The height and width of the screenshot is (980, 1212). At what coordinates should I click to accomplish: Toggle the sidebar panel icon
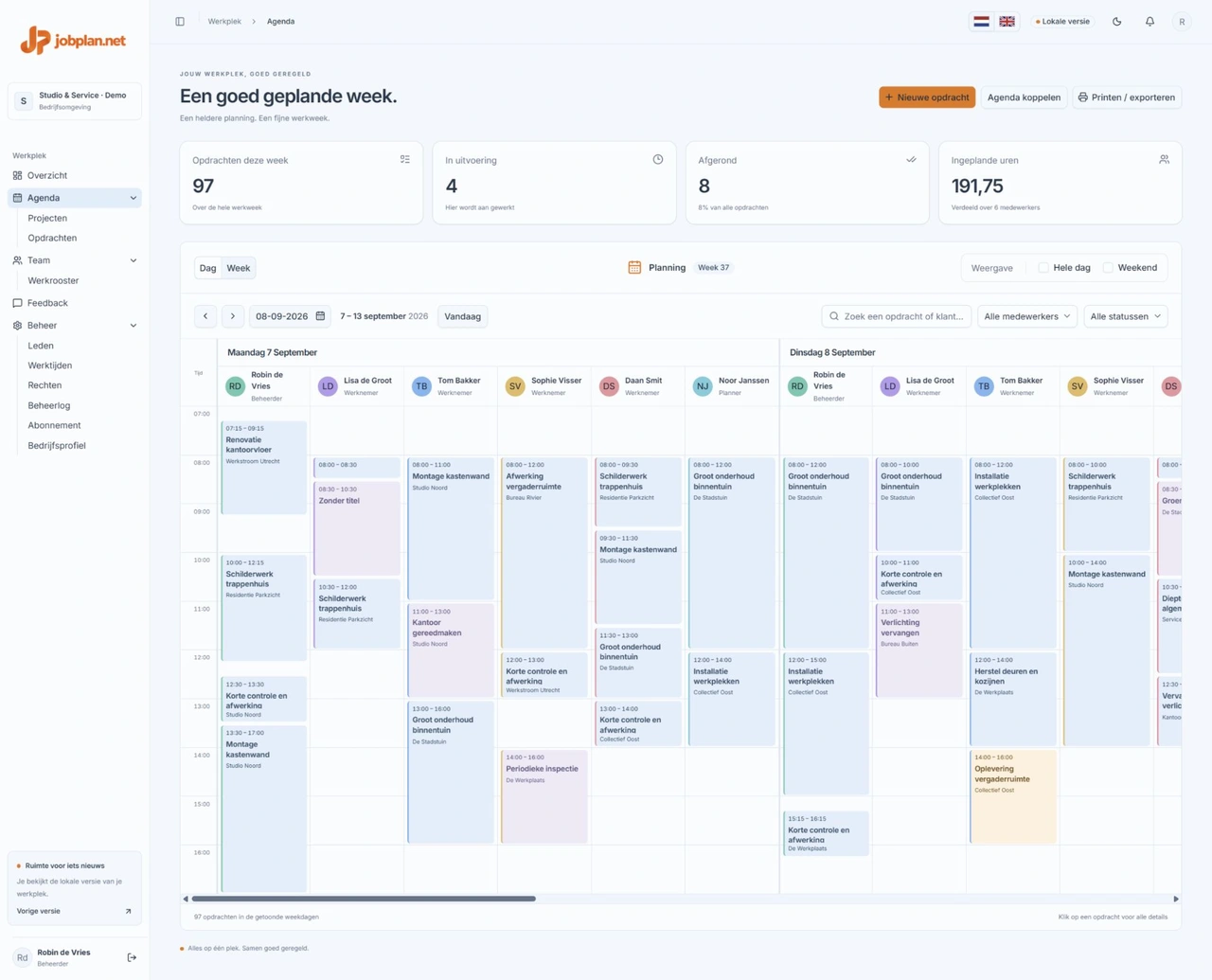(x=180, y=22)
